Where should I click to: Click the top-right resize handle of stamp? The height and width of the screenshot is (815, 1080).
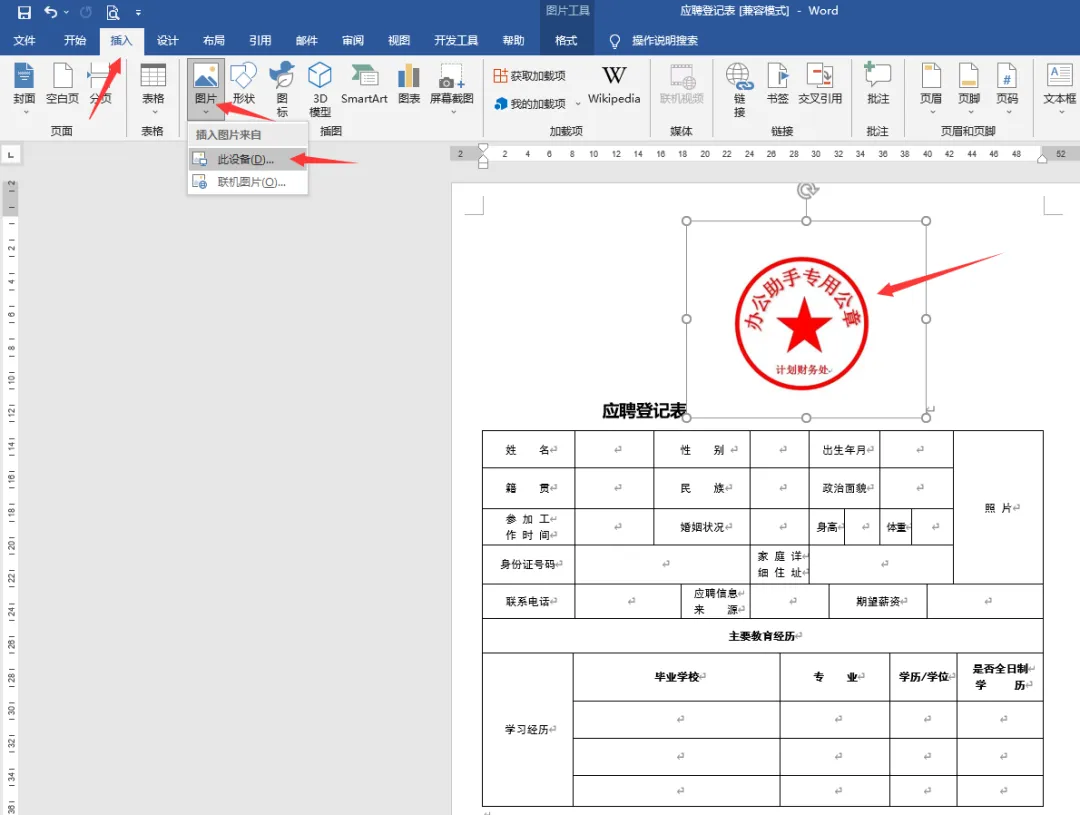point(926,221)
